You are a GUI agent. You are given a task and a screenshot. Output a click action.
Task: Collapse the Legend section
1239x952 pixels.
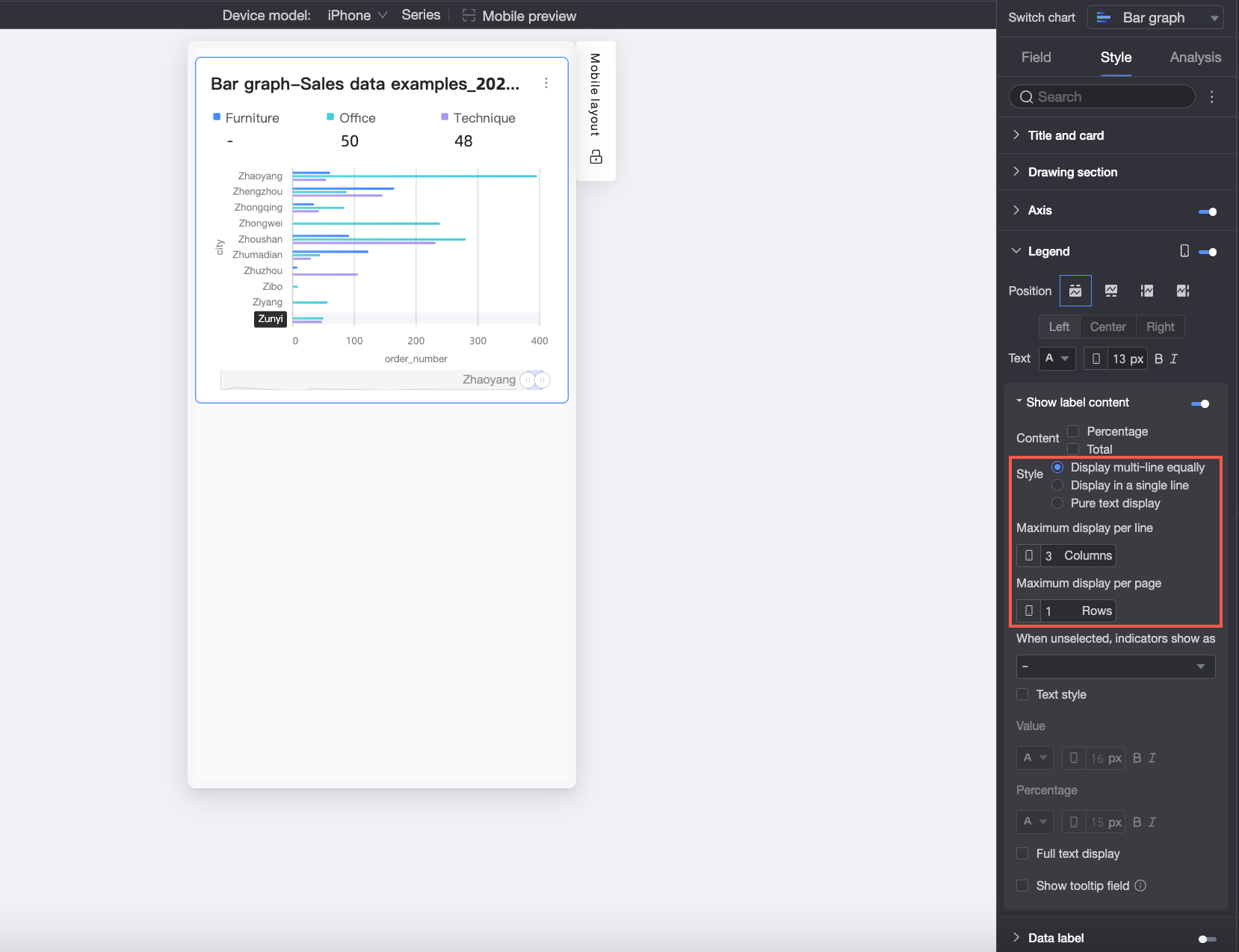pos(1016,251)
